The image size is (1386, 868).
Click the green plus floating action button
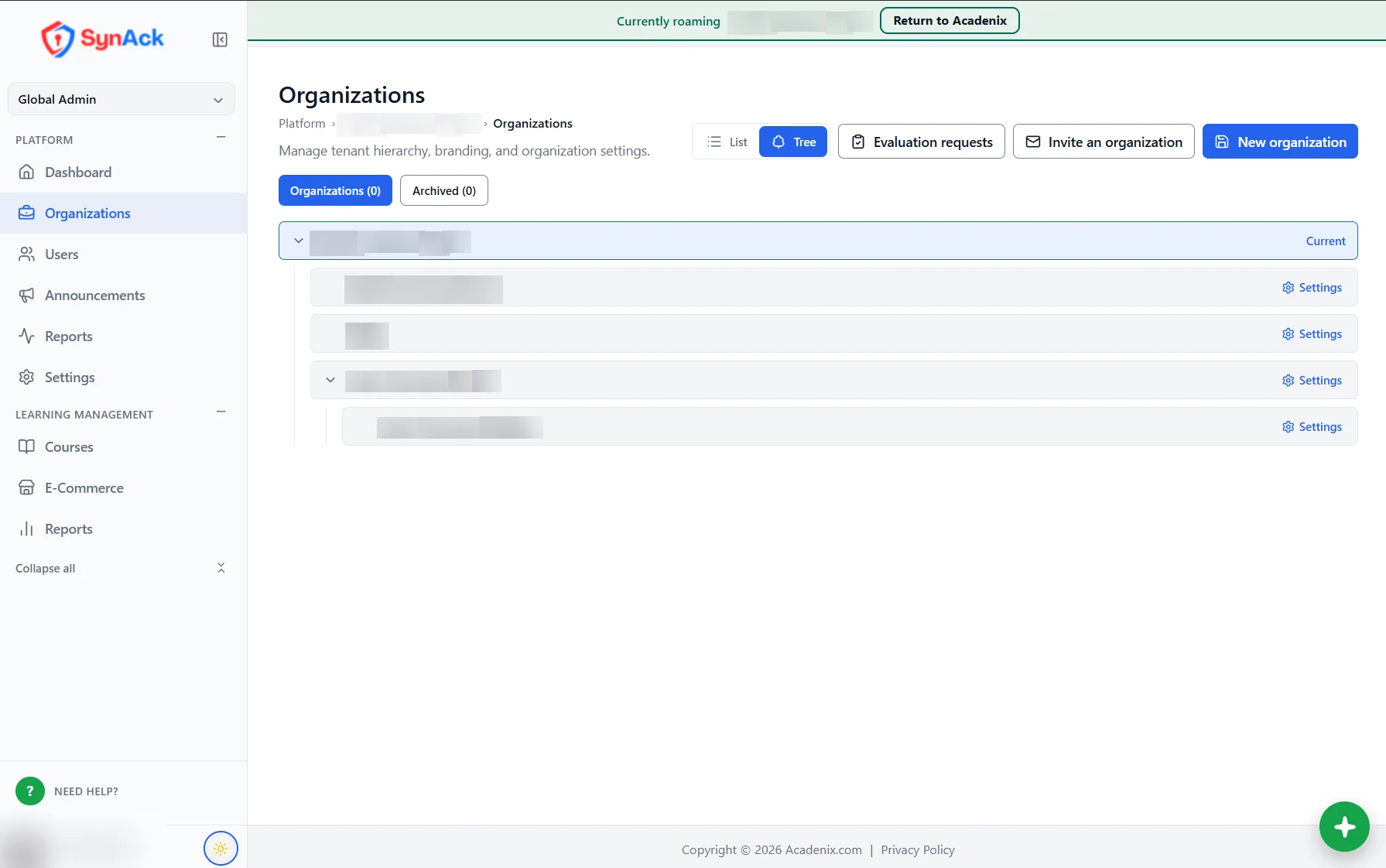click(1344, 826)
